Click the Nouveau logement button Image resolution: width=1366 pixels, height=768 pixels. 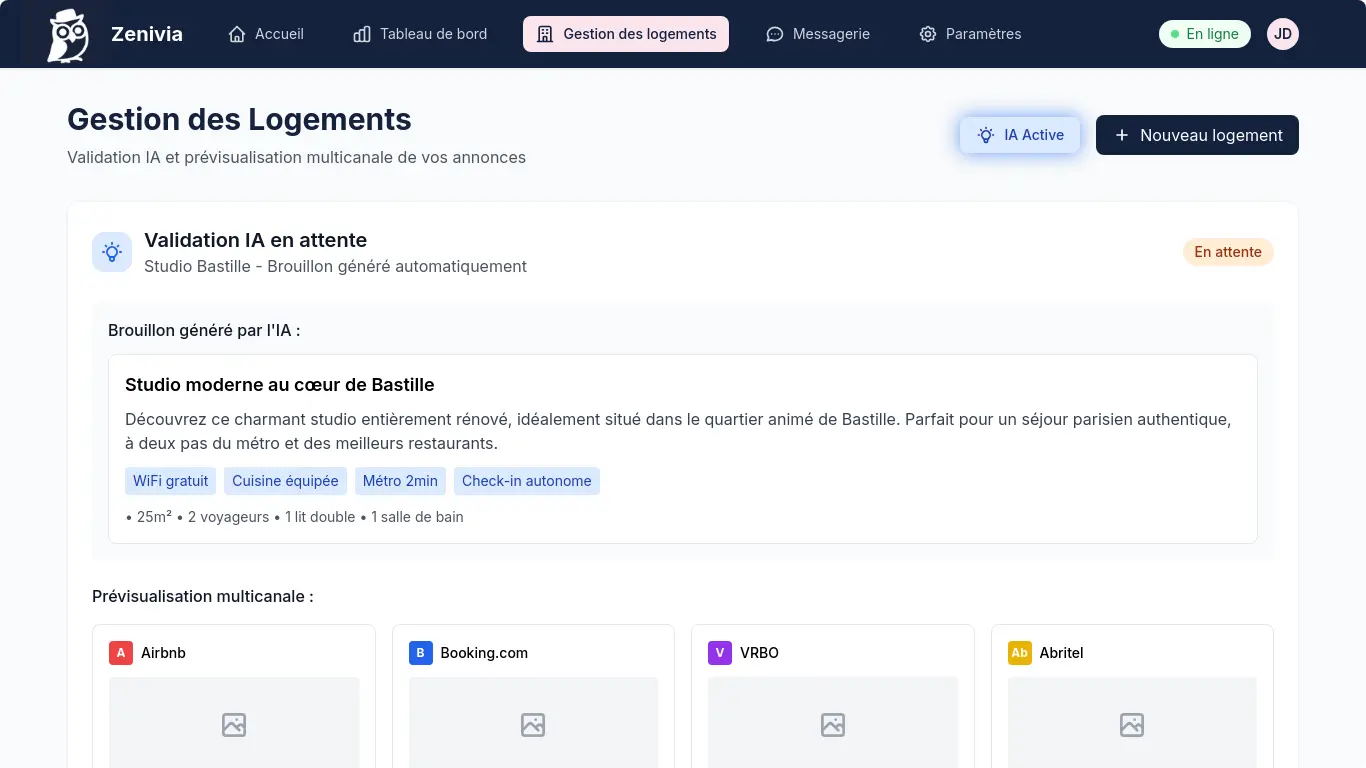pos(1197,135)
